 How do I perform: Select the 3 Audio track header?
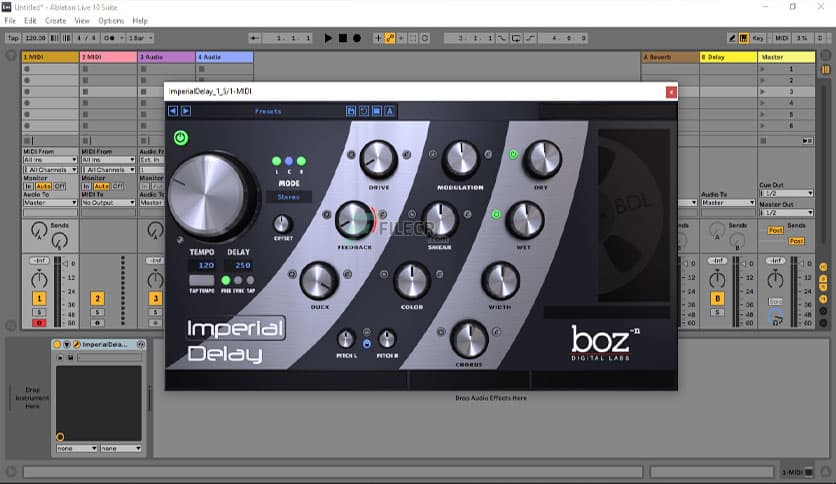[166, 57]
